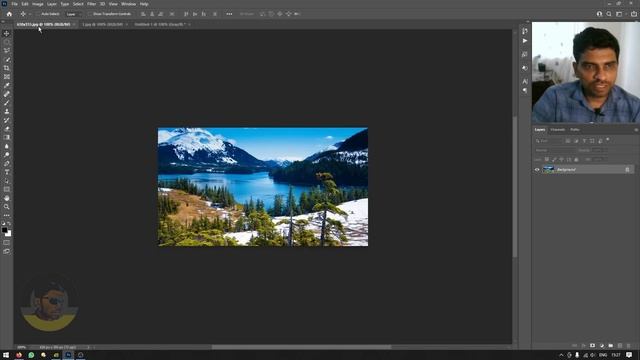Open the layer filter Kind dropdown
The image size is (640, 360).
point(549,141)
